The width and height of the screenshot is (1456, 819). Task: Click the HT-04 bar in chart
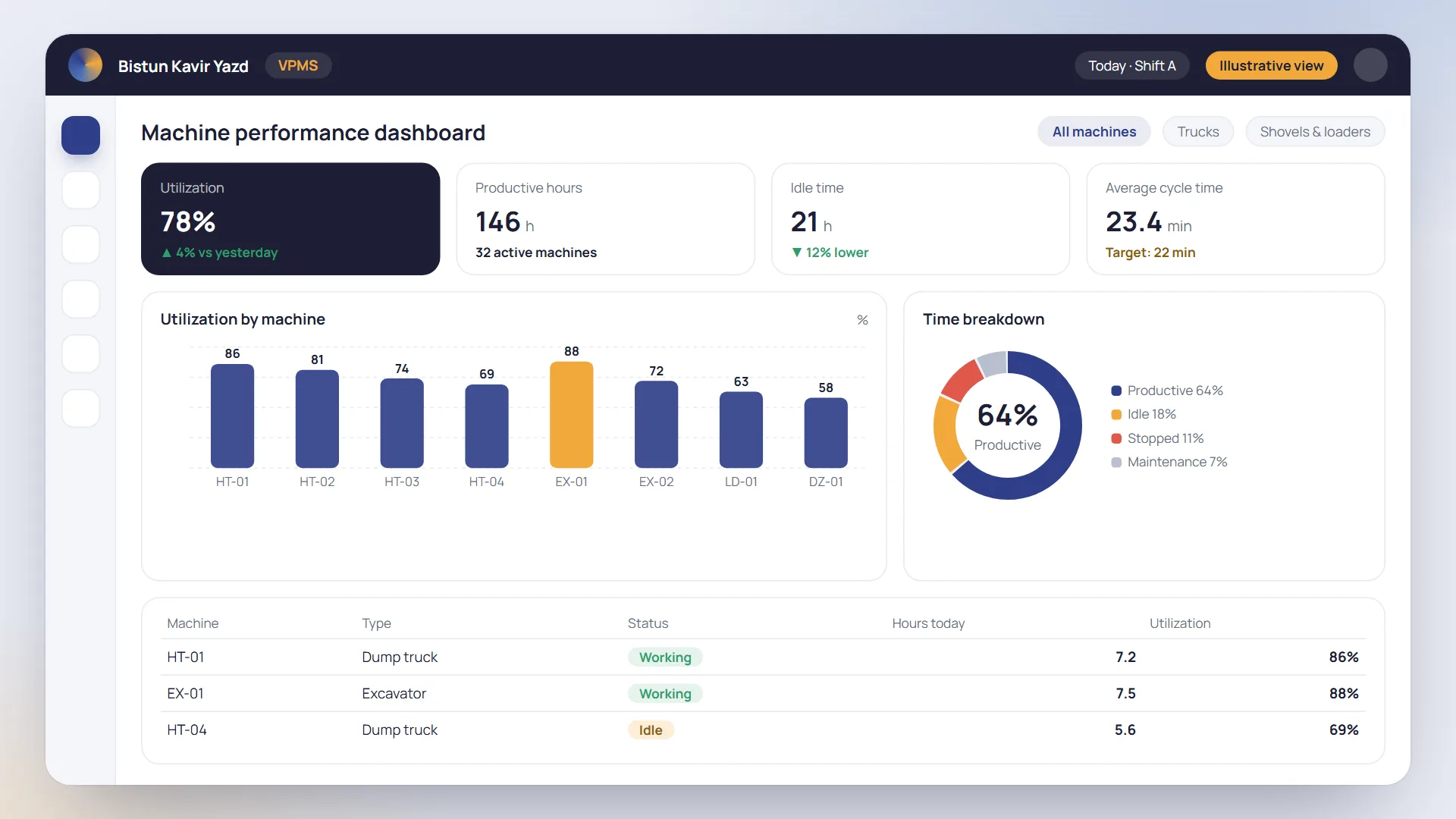tap(486, 426)
